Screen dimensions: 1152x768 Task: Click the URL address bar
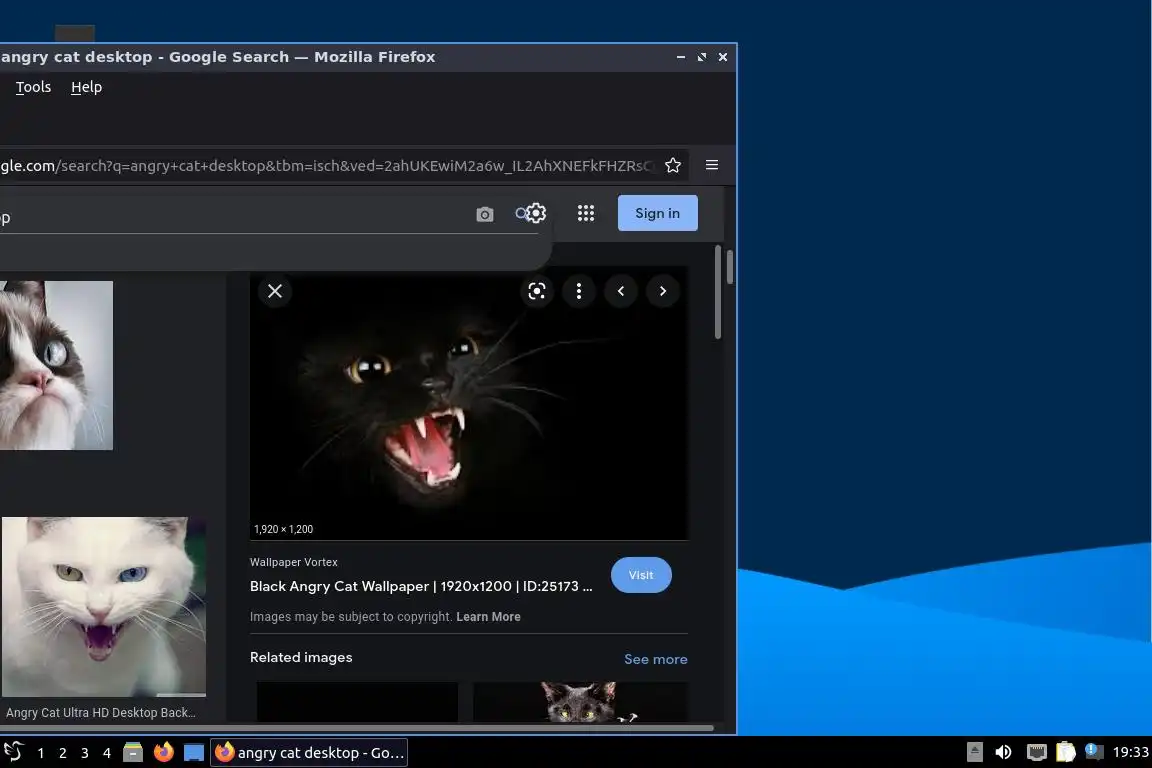(327, 165)
